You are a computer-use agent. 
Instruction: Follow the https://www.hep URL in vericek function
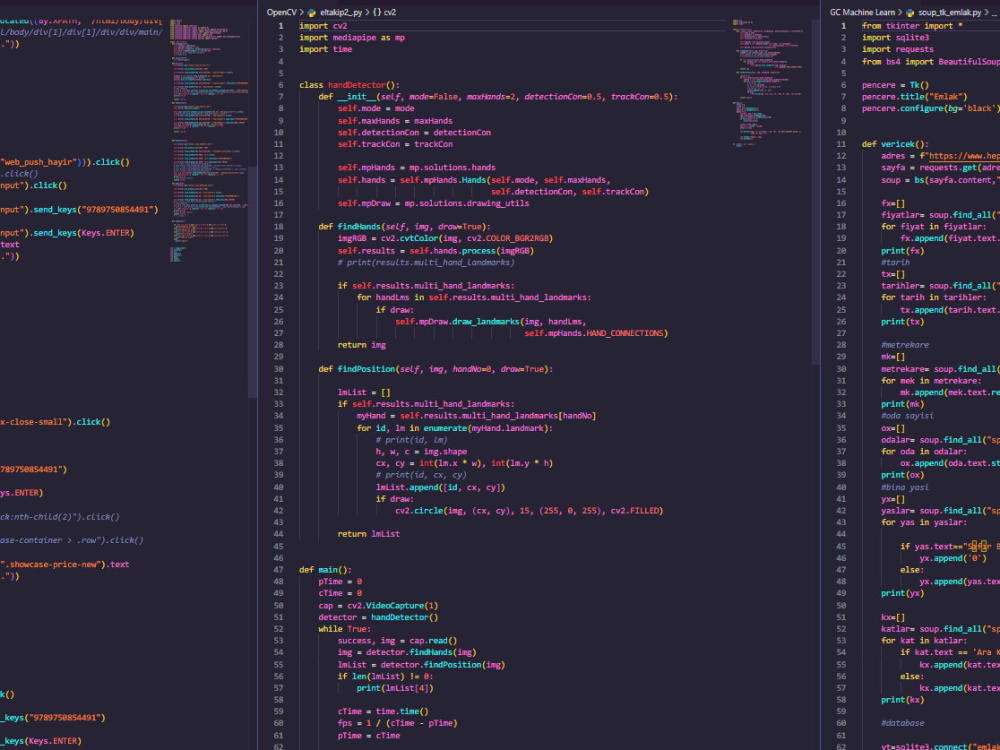(964, 156)
